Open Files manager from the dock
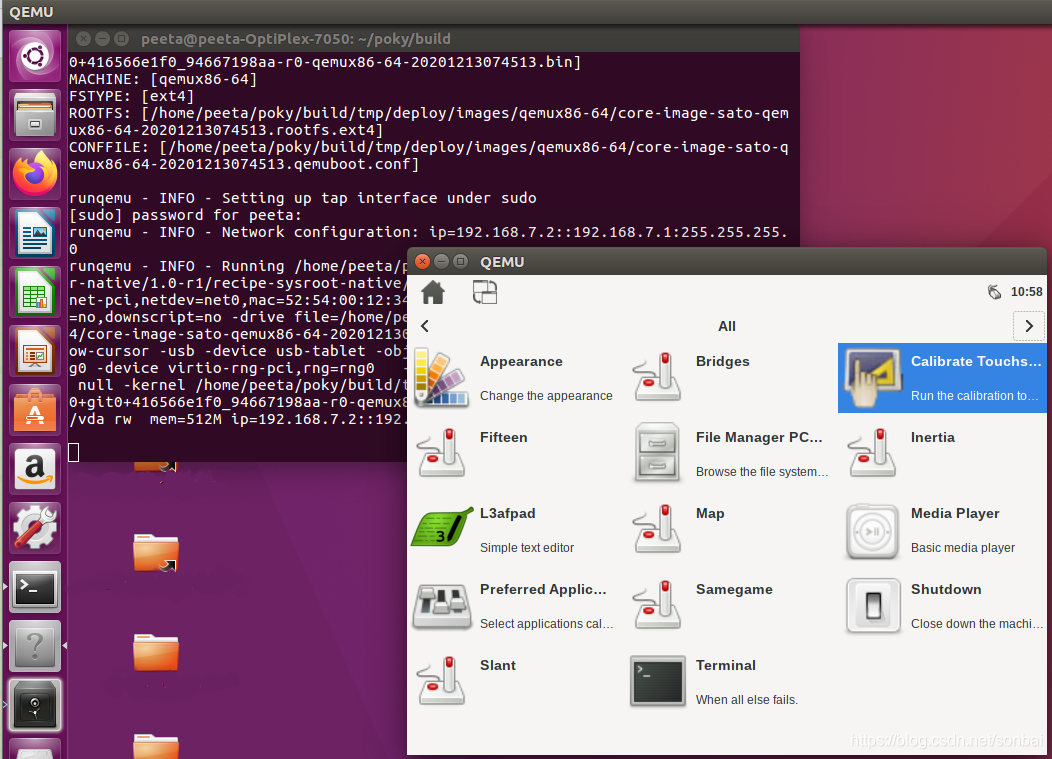Screen dimensions: 1052x759 click(35, 115)
